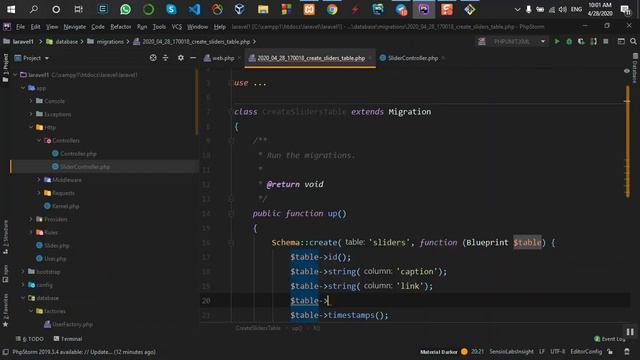The width and height of the screenshot is (640, 360).
Task: Open Windows taskbar search
Action: pyautogui.click(x=34, y=9)
